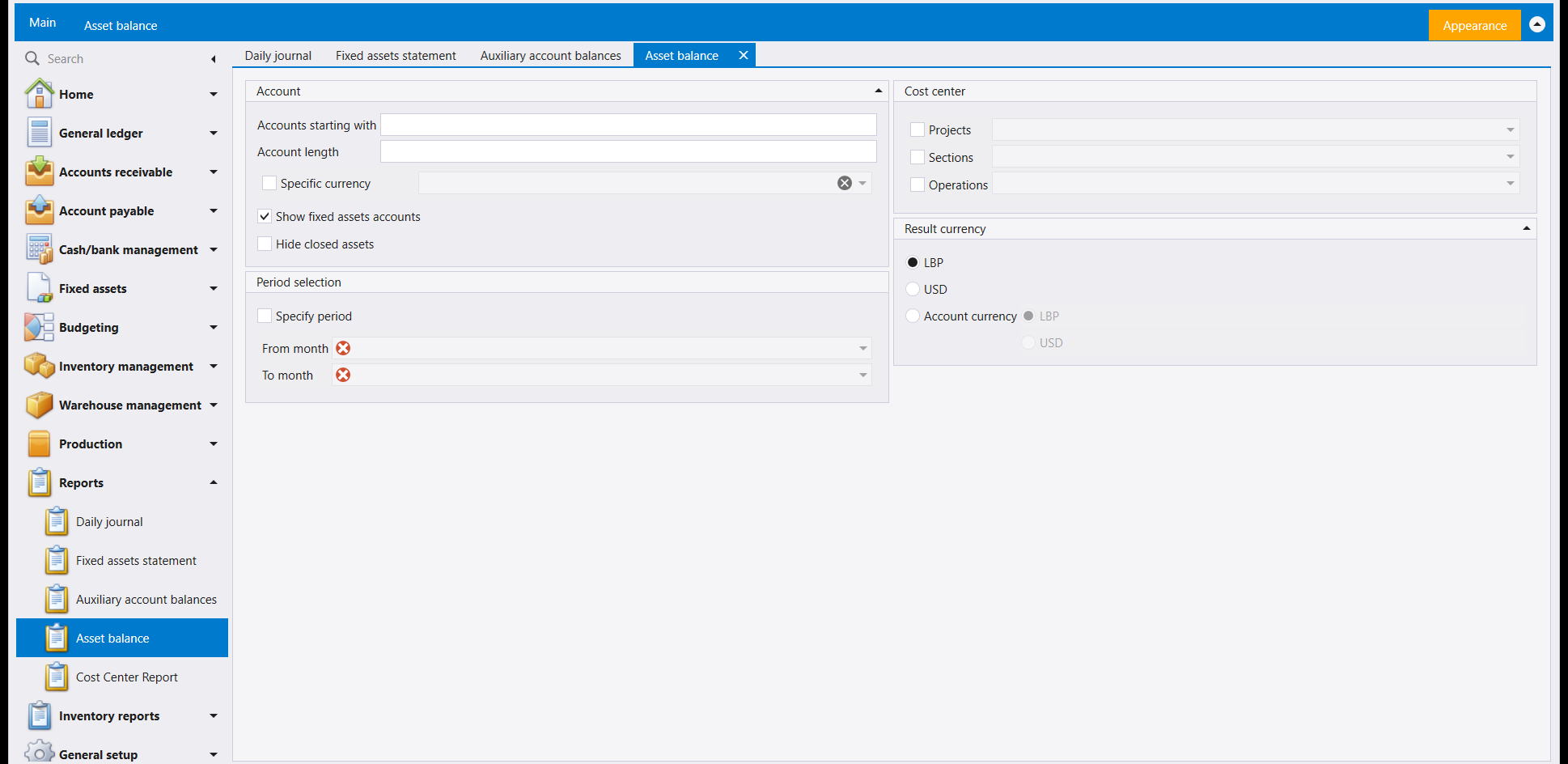The image size is (1568, 764).
Task: Click the Accounts receivable inbox icon
Action: click(x=39, y=172)
